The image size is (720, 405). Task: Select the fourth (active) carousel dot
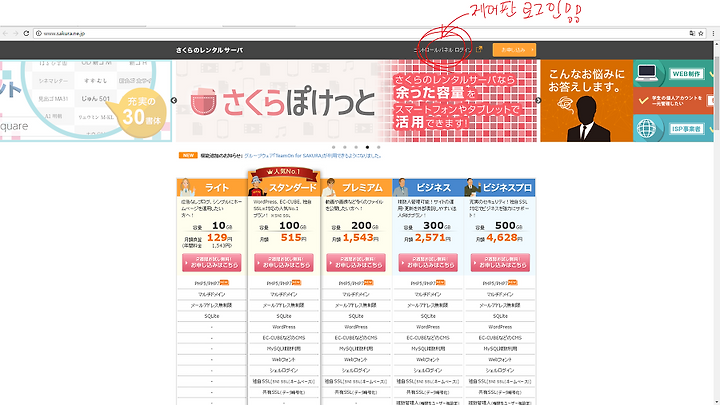click(x=367, y=147)
